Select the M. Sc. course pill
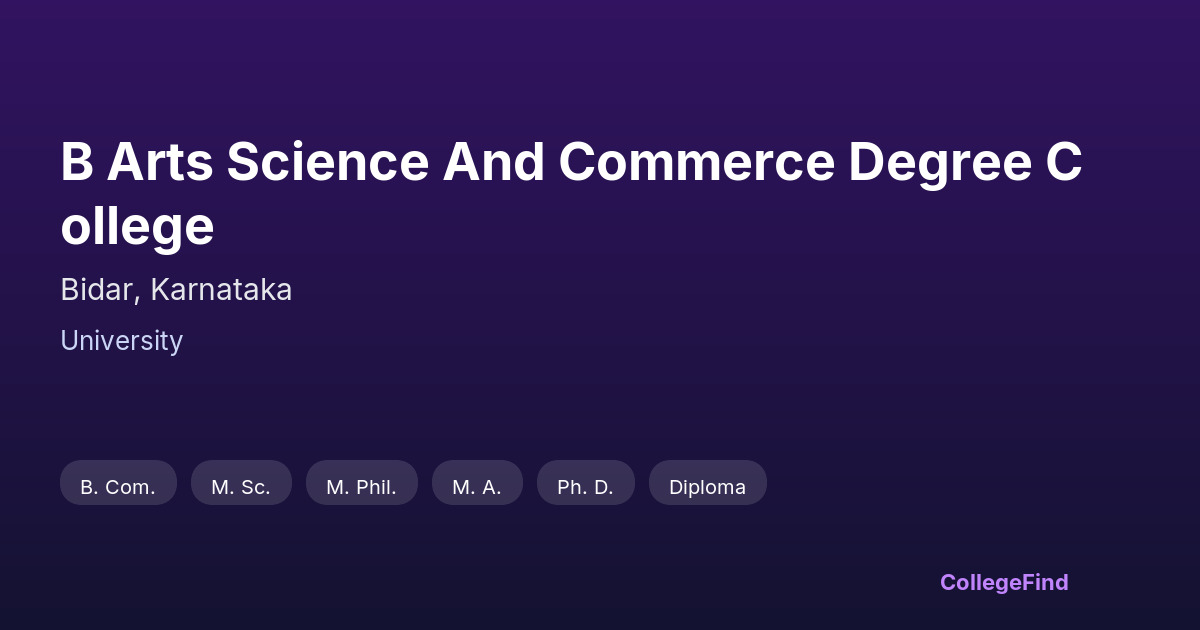This screenshot has width=1200, height=630. [241, 487]
